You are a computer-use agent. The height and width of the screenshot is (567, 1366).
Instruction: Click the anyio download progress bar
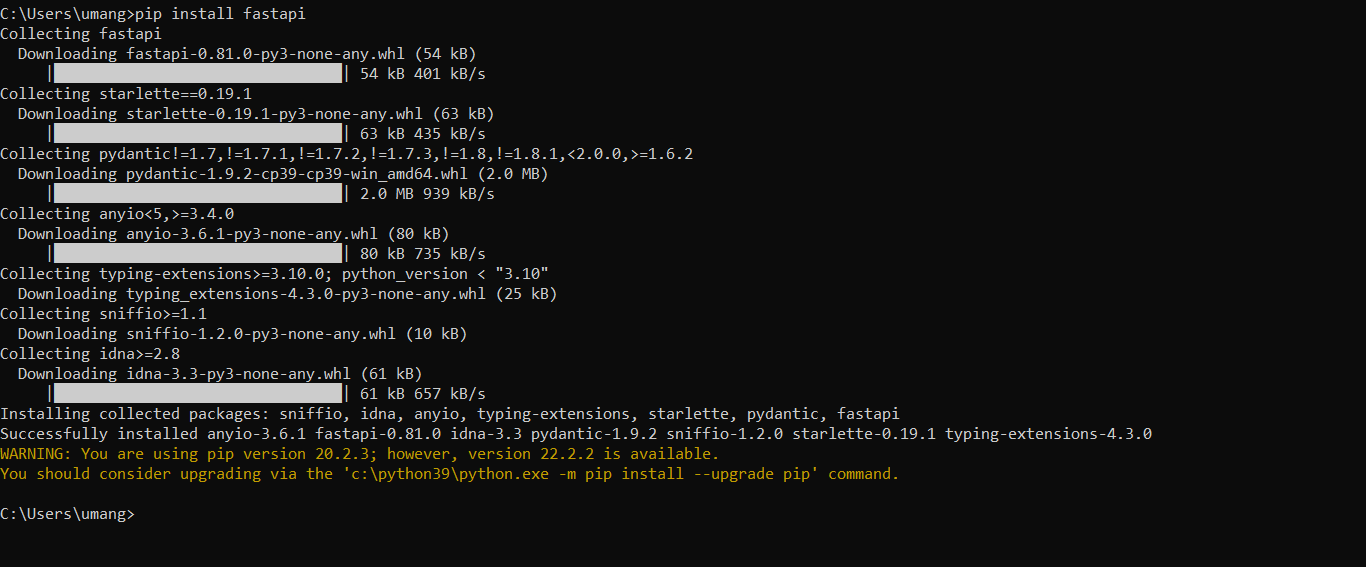click(197, 254)
